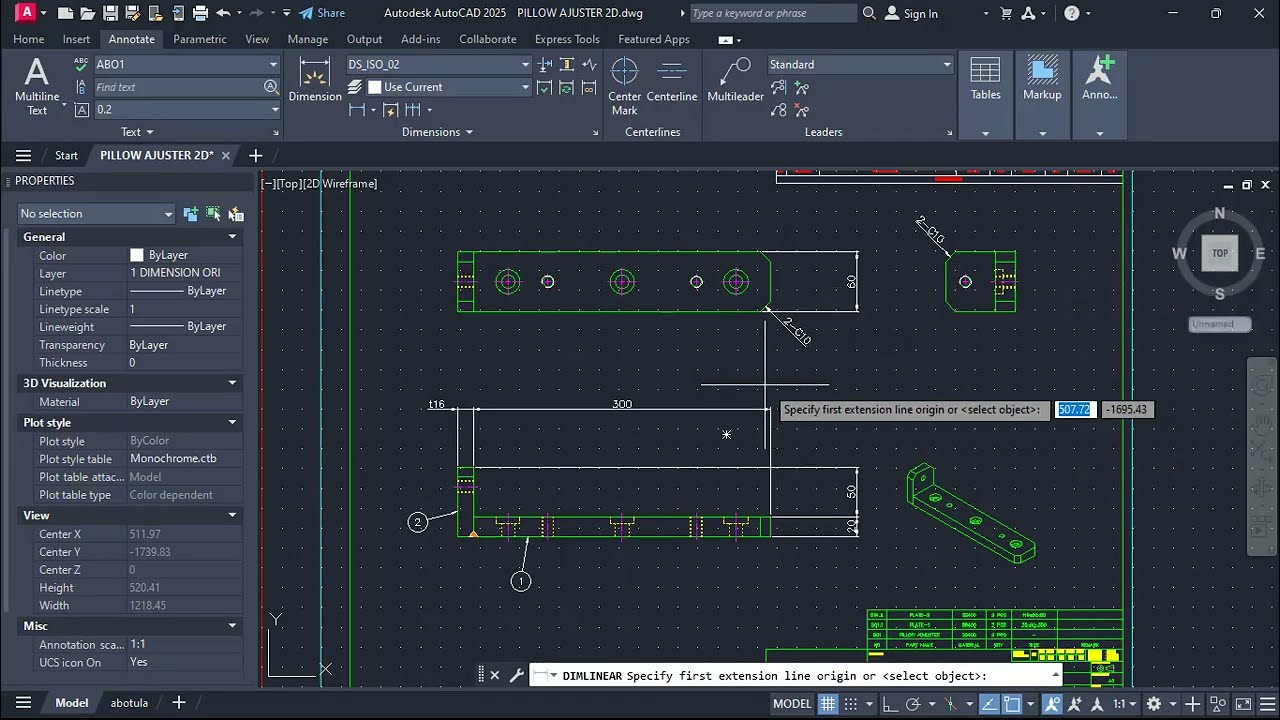
Task: Click the search magnifier icon
Action: tap(869, 13)
